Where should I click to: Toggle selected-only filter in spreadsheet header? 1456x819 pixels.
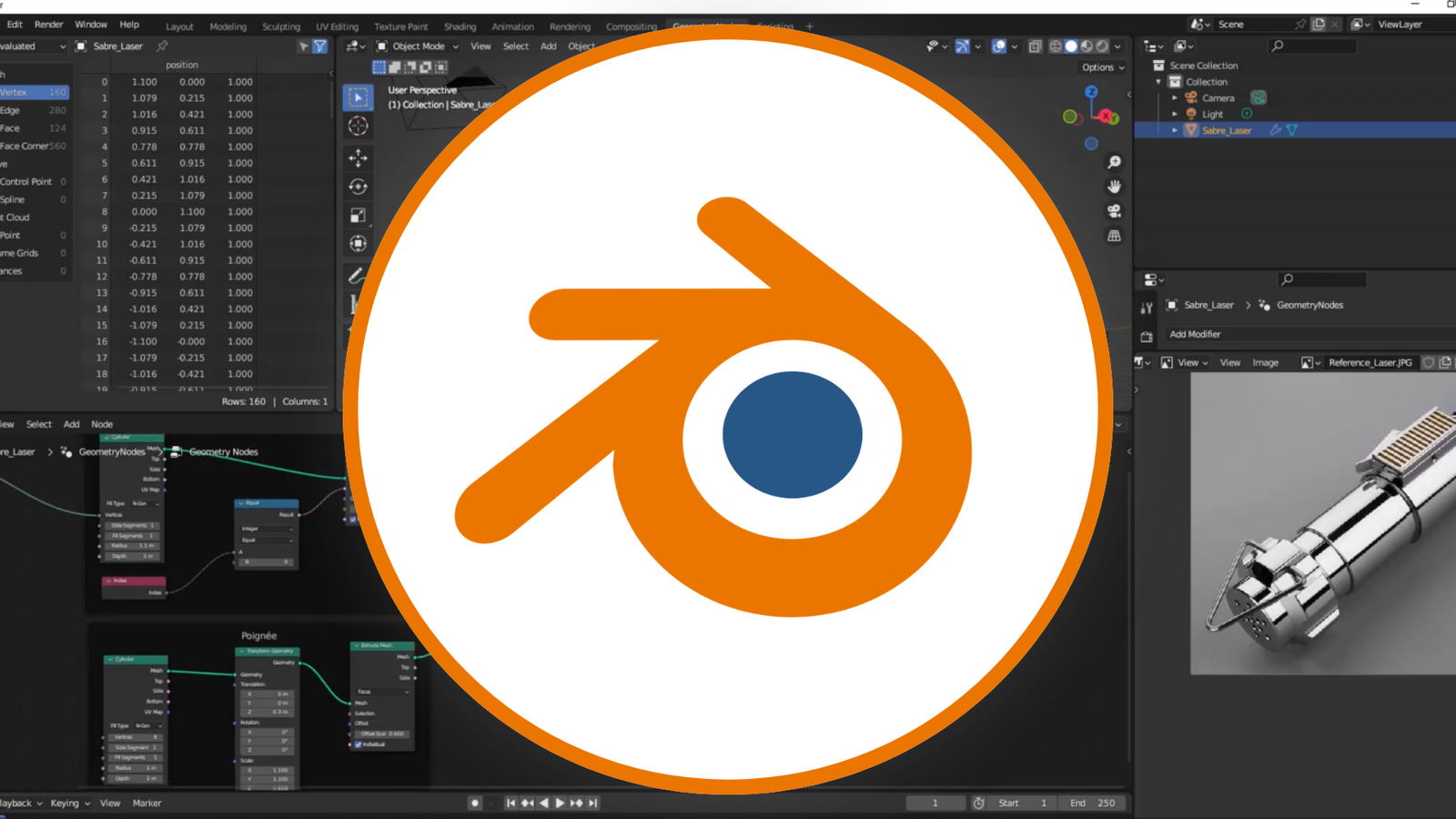[x=303, y=46]
